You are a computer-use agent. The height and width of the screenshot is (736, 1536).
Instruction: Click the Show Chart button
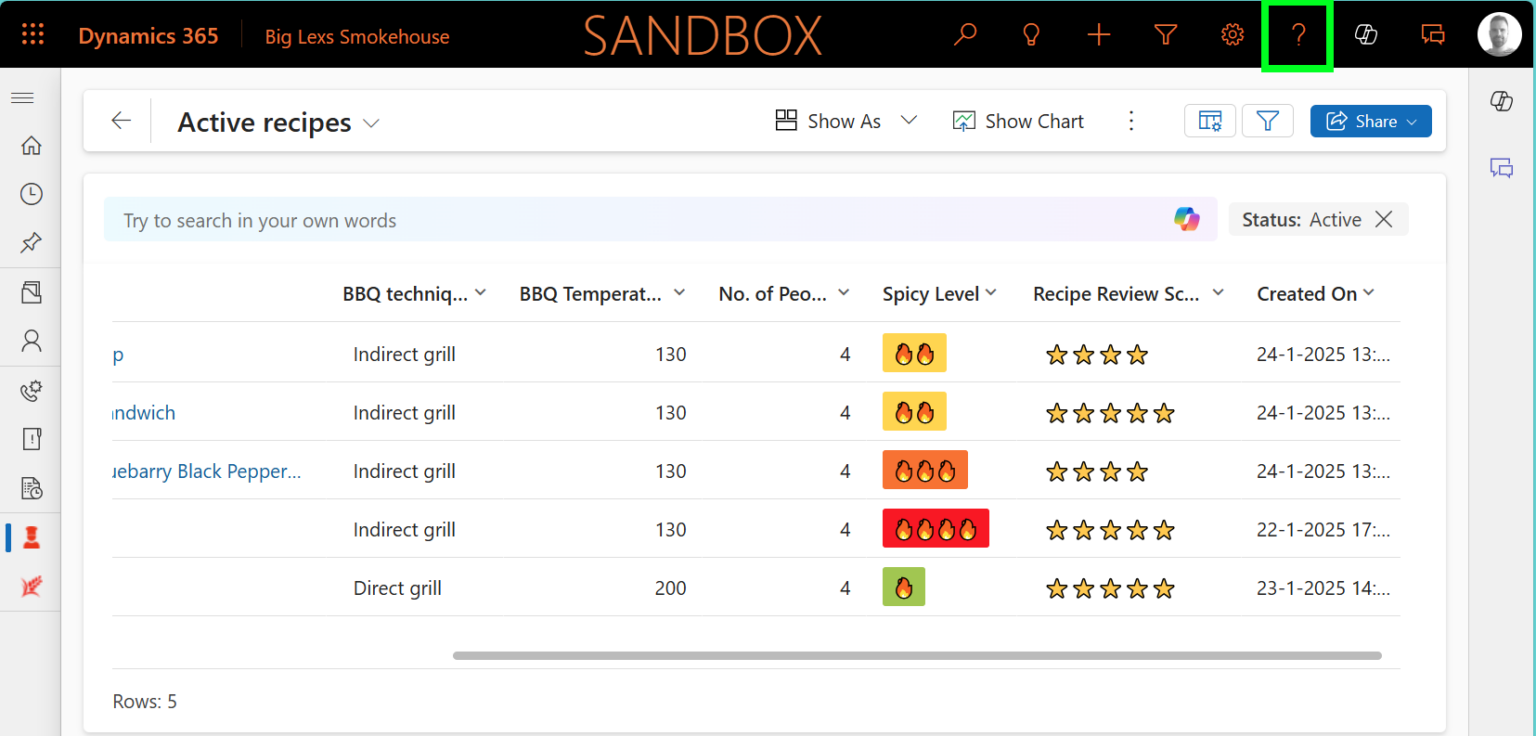[x=1018, y=121]
